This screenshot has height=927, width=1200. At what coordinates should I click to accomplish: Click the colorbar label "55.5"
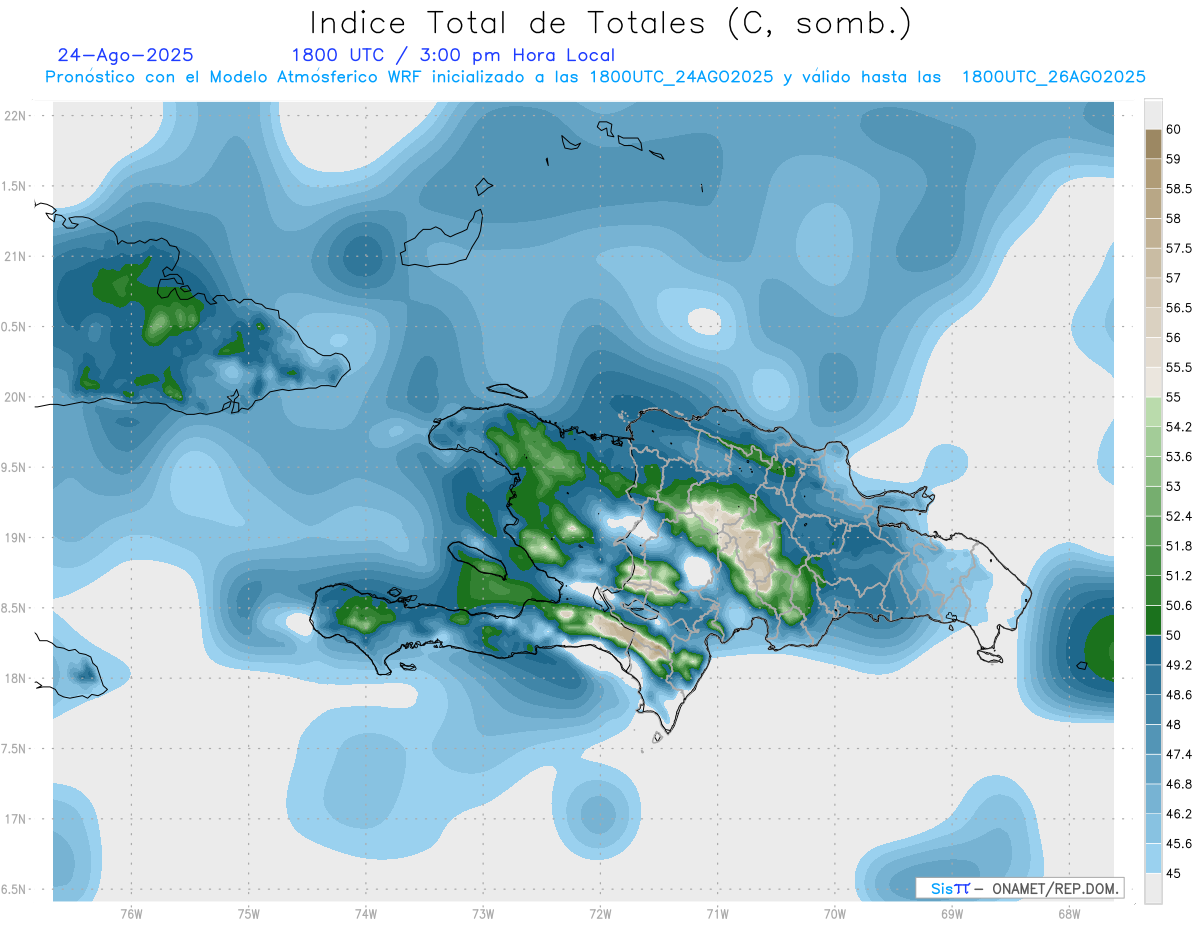click(x=1179, y=367)
